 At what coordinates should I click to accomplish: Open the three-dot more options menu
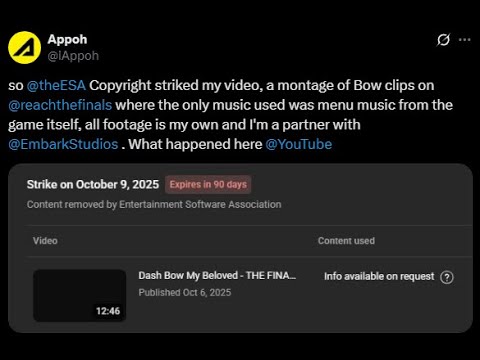click(x=465, y=40)
